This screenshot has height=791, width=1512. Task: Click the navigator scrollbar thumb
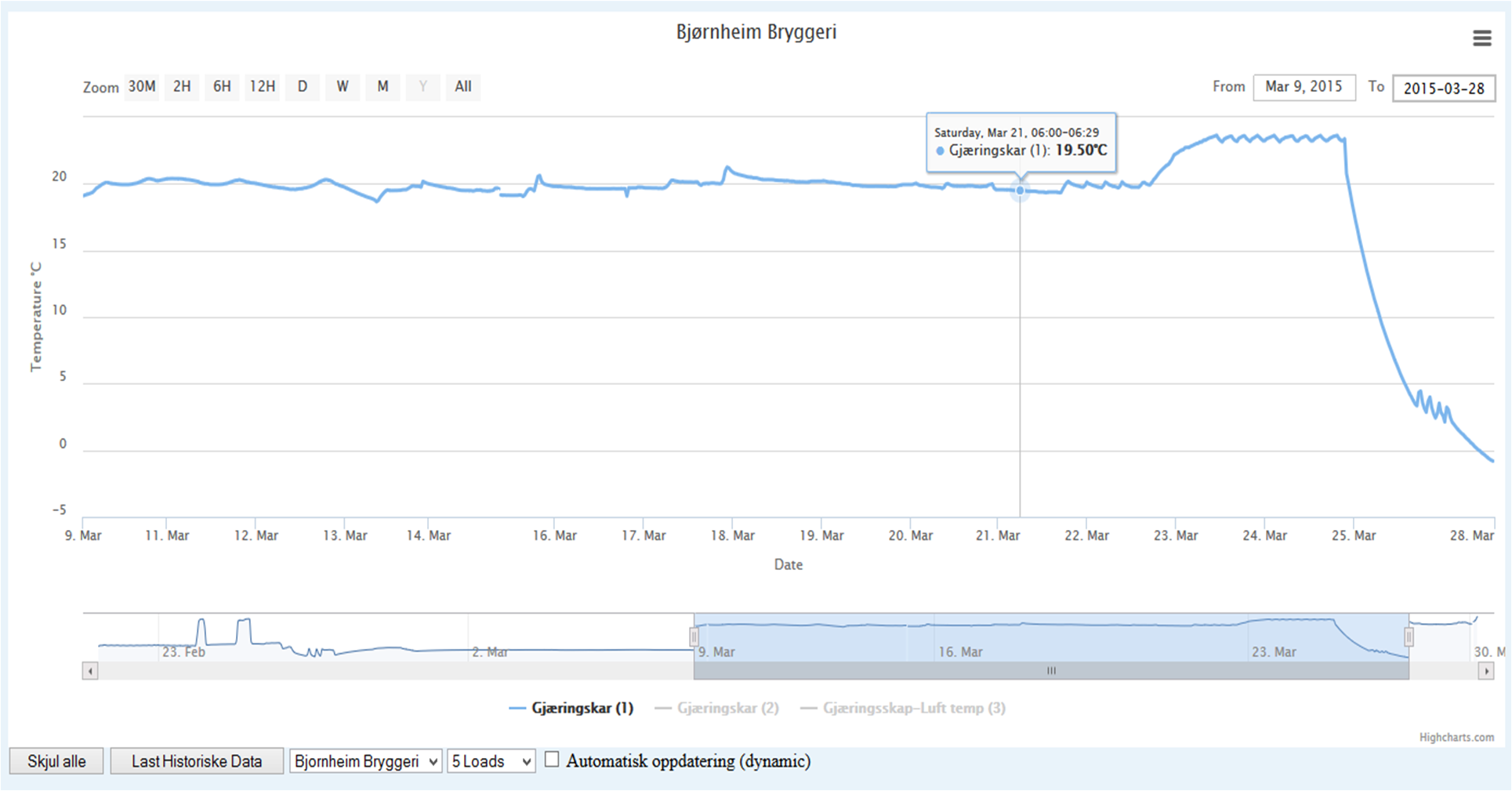pos(1051,671)
